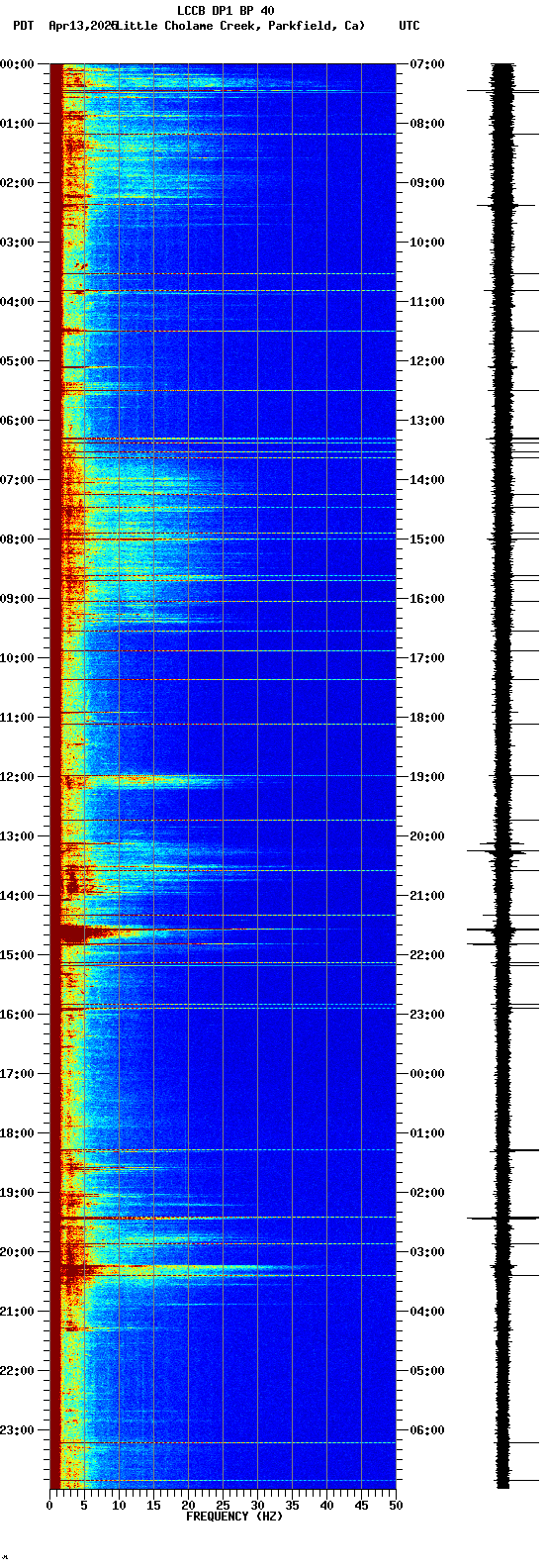This screenshot has height=1568, width=546.
Task: Click the 'PDT' timezone label
Action: [x=23, y=26]
